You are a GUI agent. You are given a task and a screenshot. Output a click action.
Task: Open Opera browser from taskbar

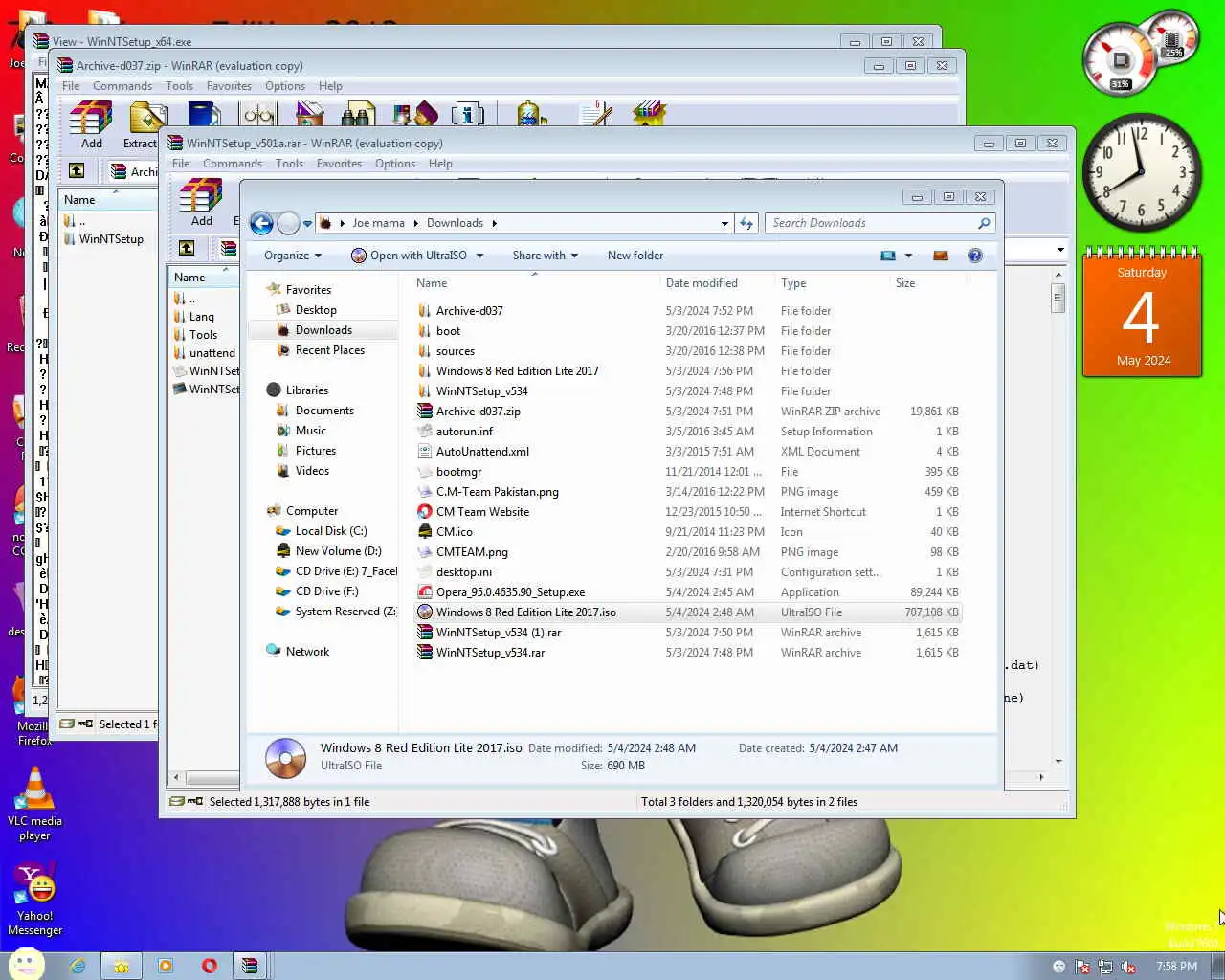(209, 966)
